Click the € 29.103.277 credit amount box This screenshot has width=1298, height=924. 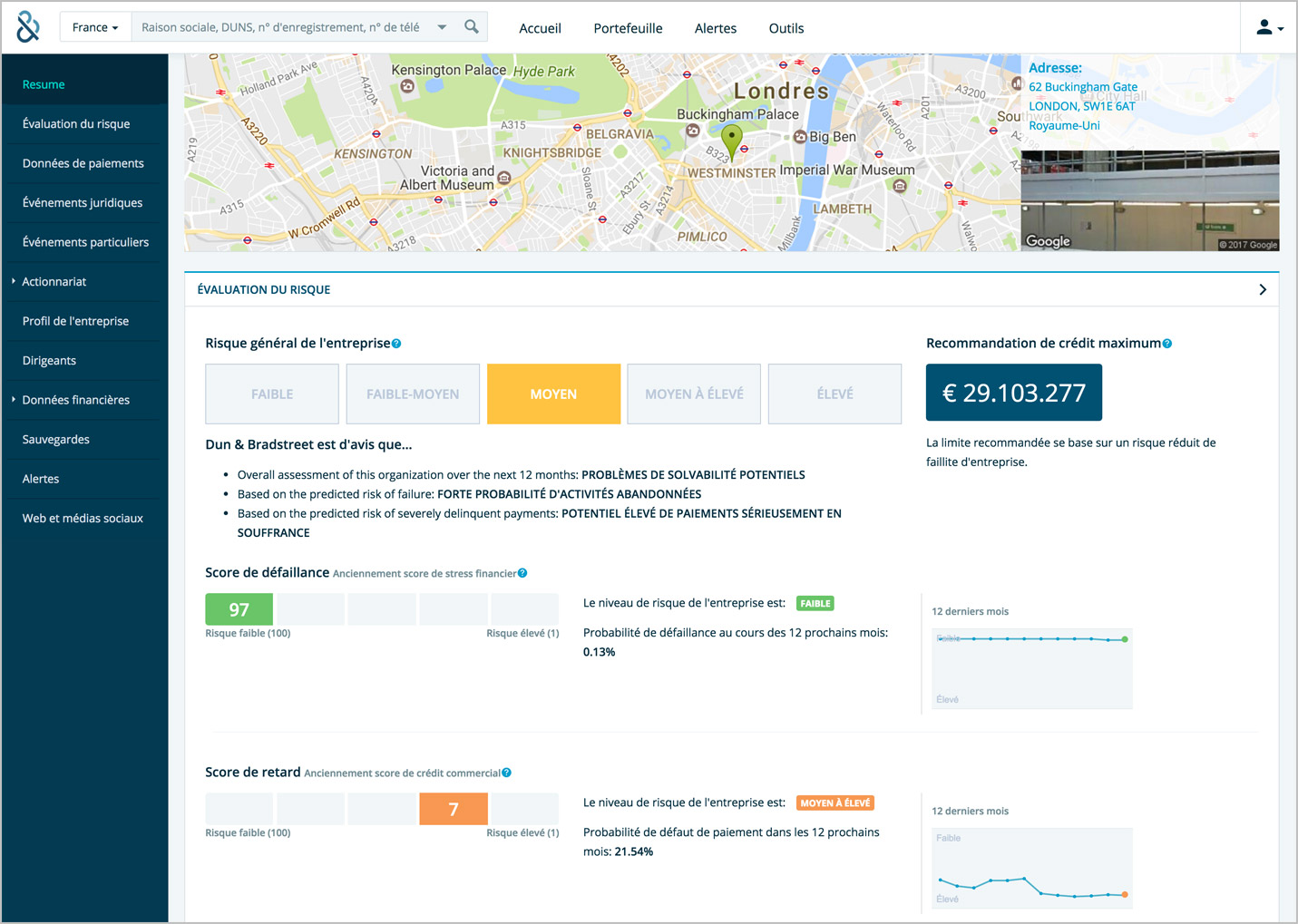pos(1014,393)
